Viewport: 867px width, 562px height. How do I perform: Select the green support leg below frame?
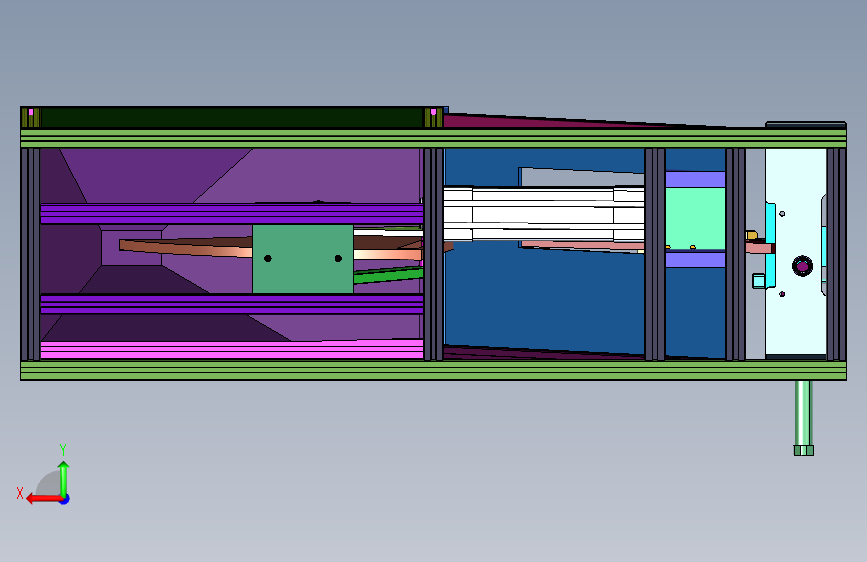pos(803,418)
